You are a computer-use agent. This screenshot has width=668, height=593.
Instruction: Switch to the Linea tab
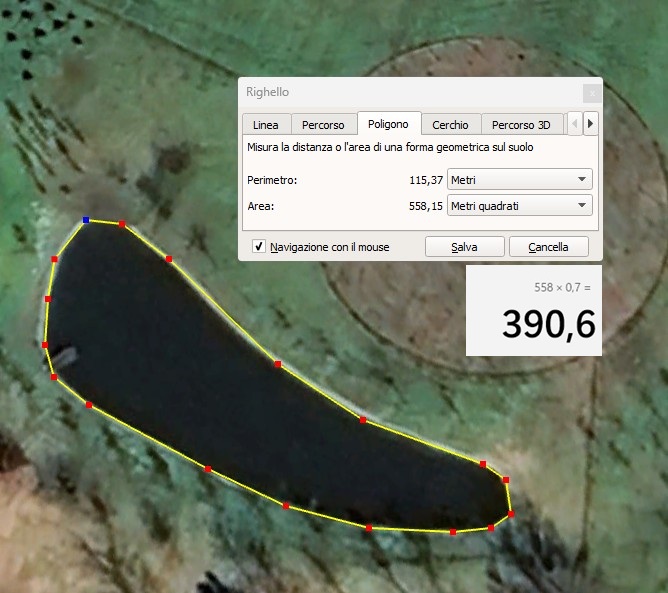266,125
